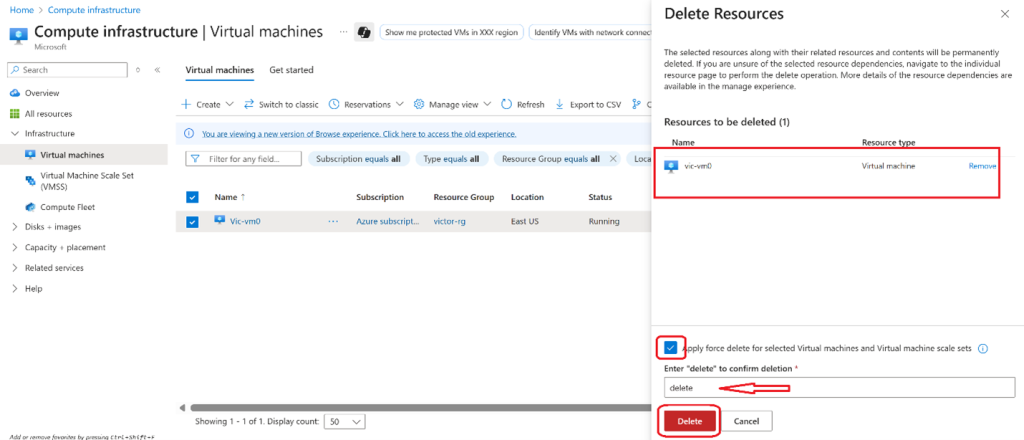This screenshot has height=440, width=1024.
Task: Close the Delete Resources panel with the X
Action: coord(1004,14)
